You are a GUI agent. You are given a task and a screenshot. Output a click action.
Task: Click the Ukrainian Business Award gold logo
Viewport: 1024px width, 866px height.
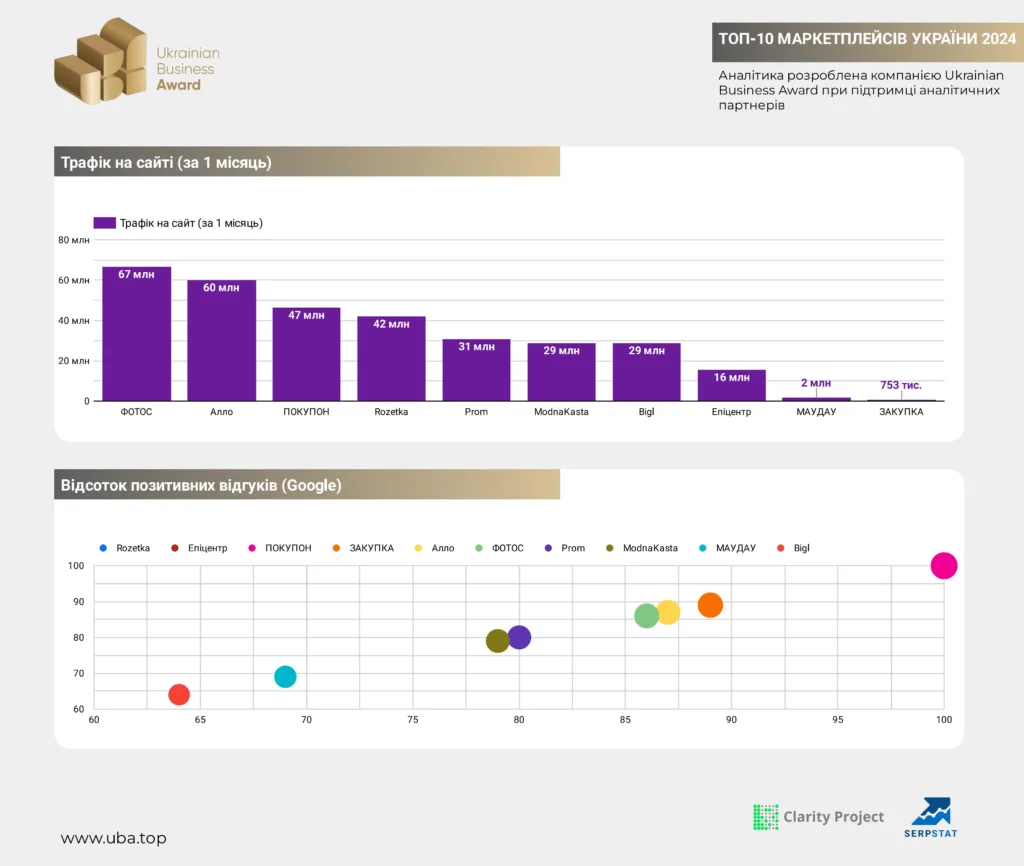click(x=137, y=61)
